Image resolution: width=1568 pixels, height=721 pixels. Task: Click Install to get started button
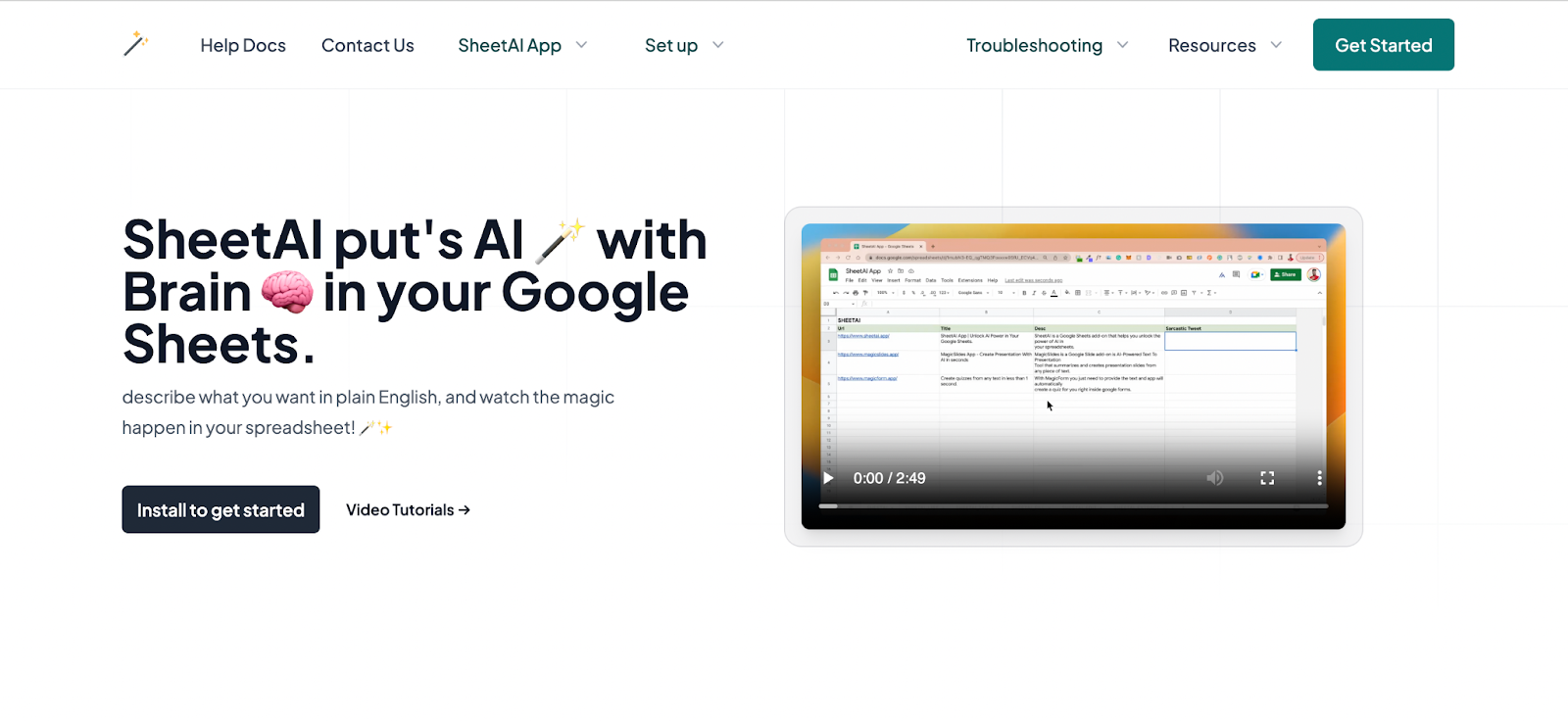click(220, 509)
